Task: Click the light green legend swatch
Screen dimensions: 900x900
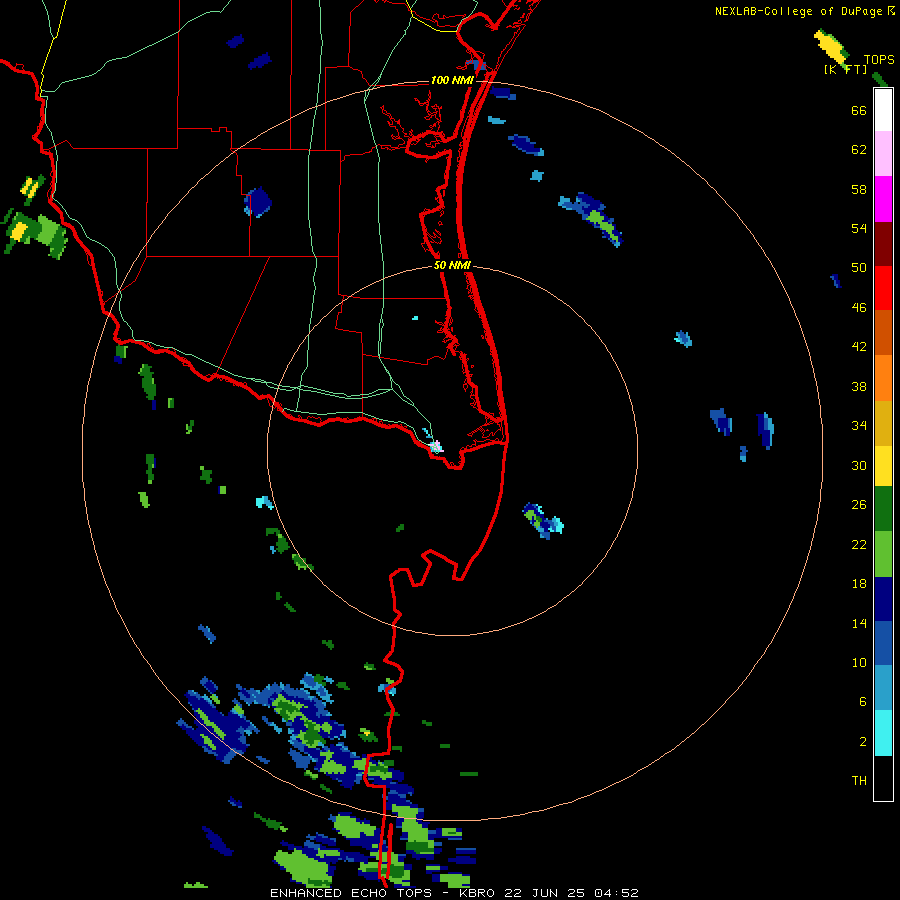Action: (883, 554)
